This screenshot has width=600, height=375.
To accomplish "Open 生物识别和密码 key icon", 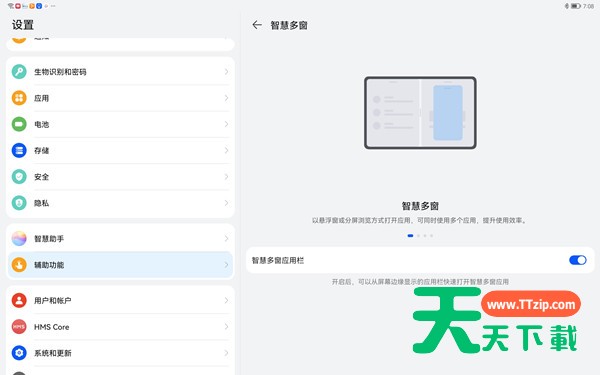I will point(19,72).
